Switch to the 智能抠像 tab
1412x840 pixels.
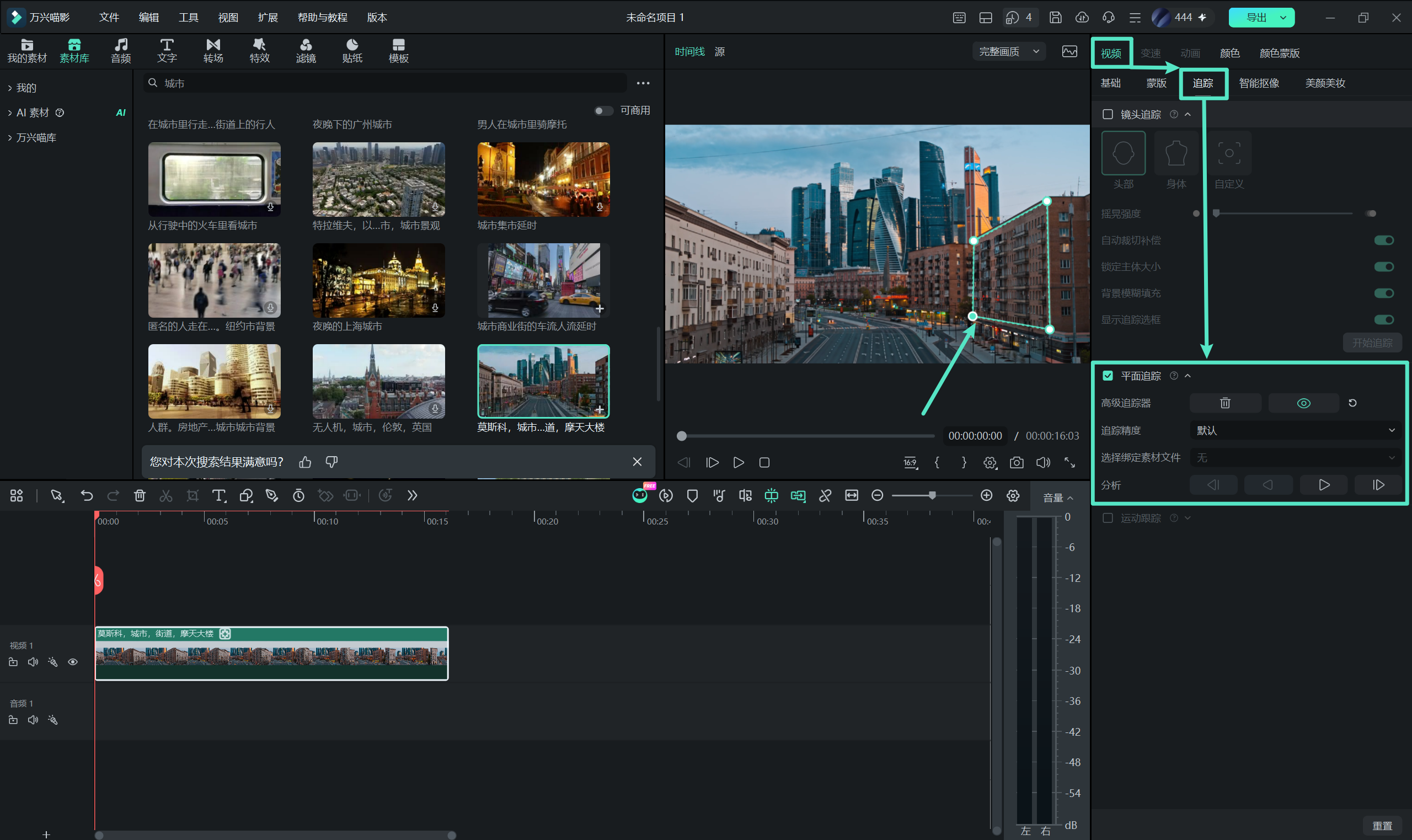[1259, 83]
